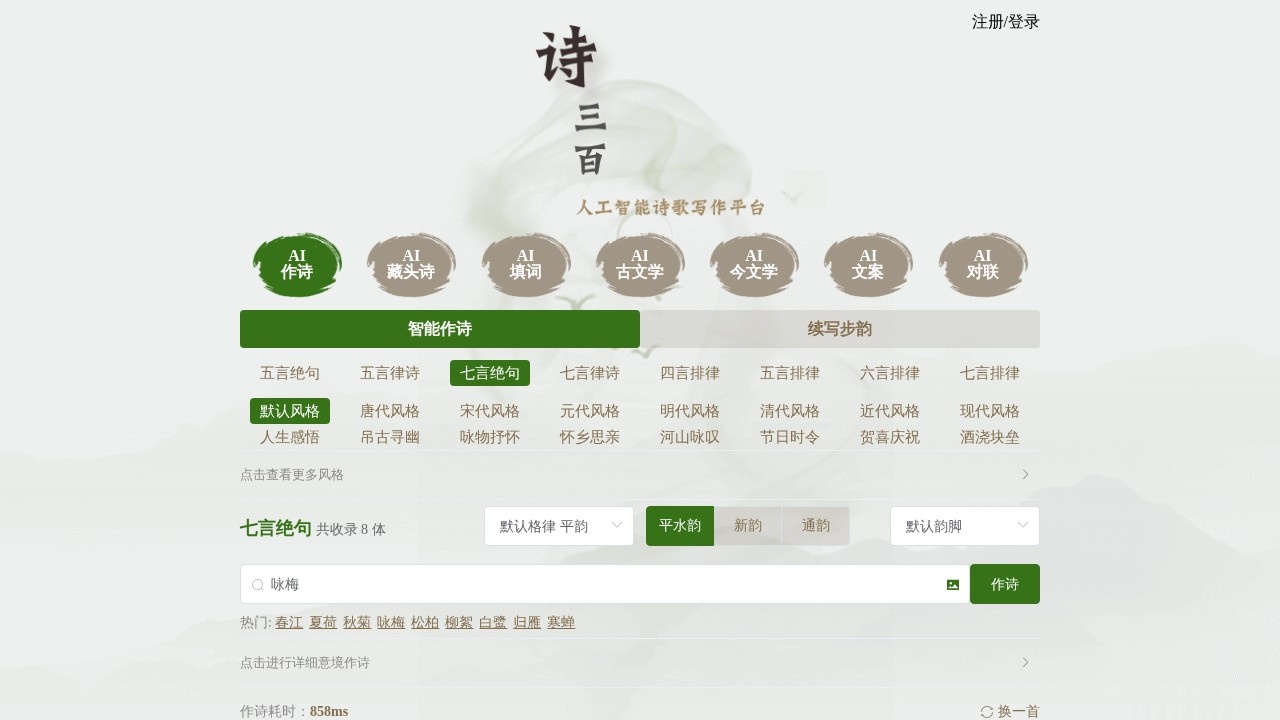Select the 通韵 rhyme option
Screen dimensions: 1280x720
tap(816, 525)
